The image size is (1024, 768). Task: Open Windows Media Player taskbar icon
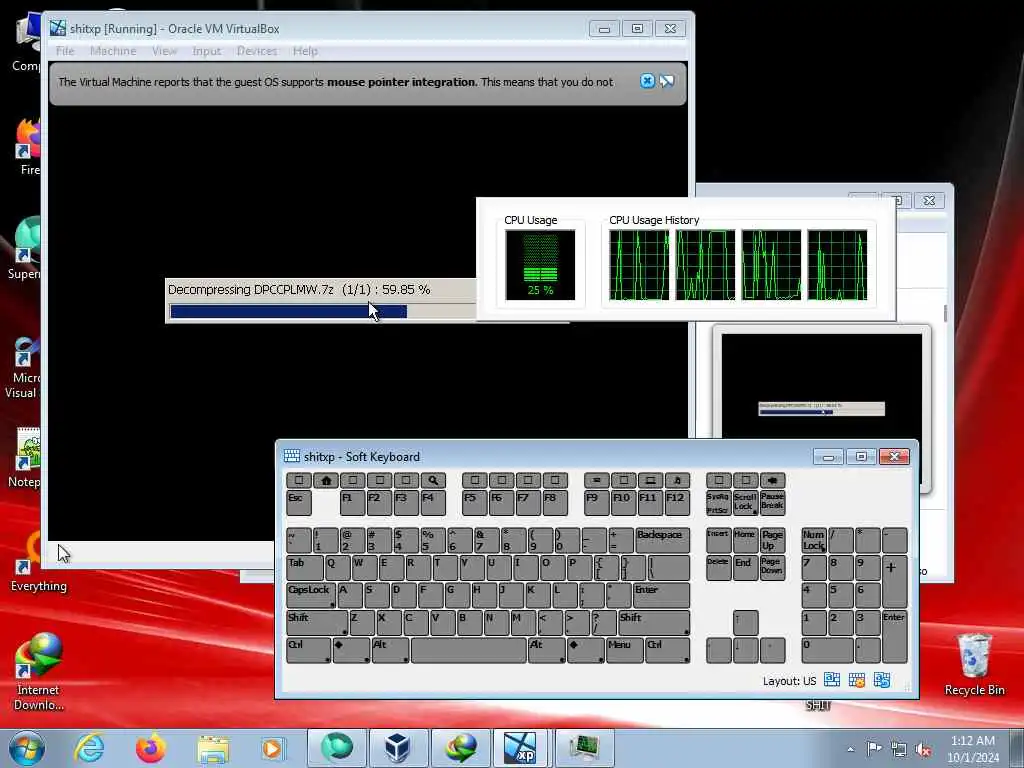[x=272, y=748]
